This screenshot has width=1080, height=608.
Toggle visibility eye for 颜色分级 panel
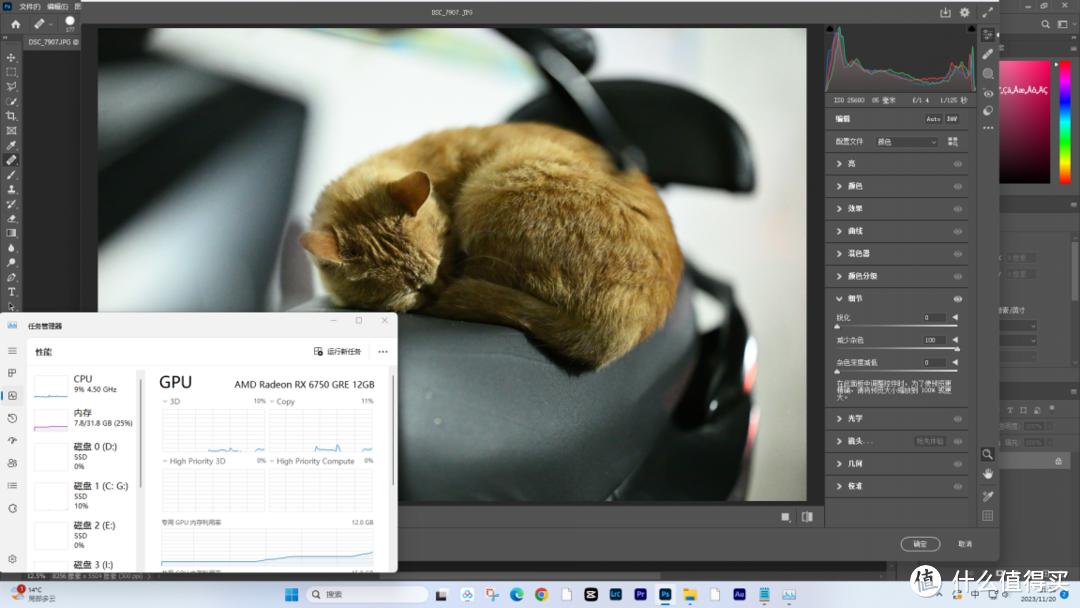point(957,276)
